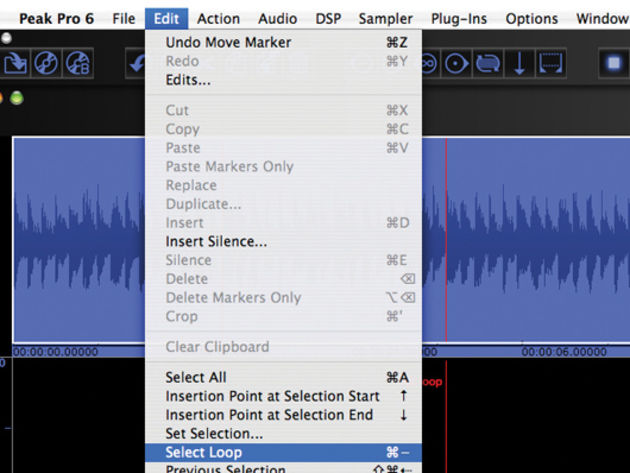The width and height of the screenshot is (630, 473).
Task: Click the circular target toolbar icon
Action: coord(456,63)
